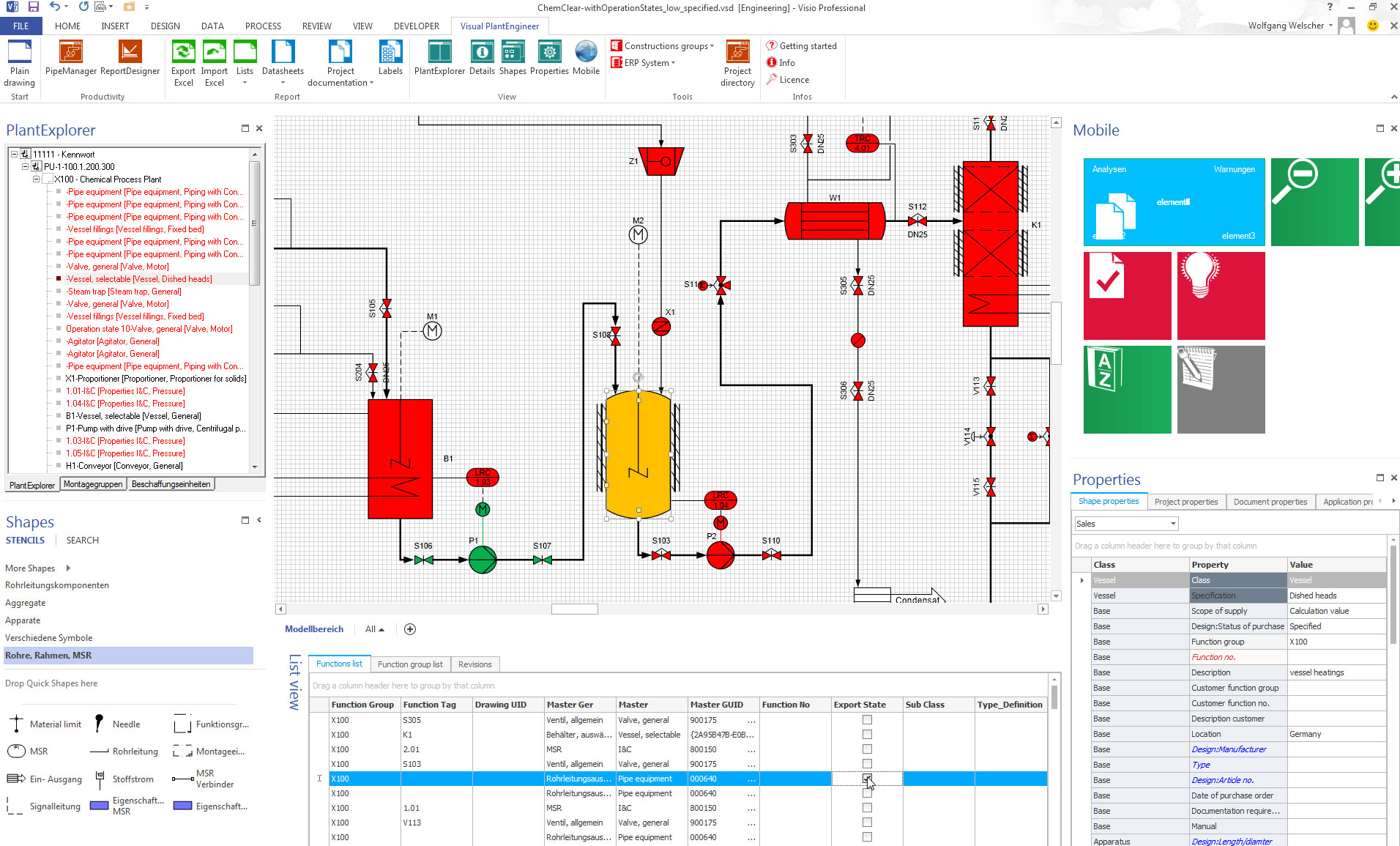
Task: Open Constructions groups dropdown
Action: [663, 45]
